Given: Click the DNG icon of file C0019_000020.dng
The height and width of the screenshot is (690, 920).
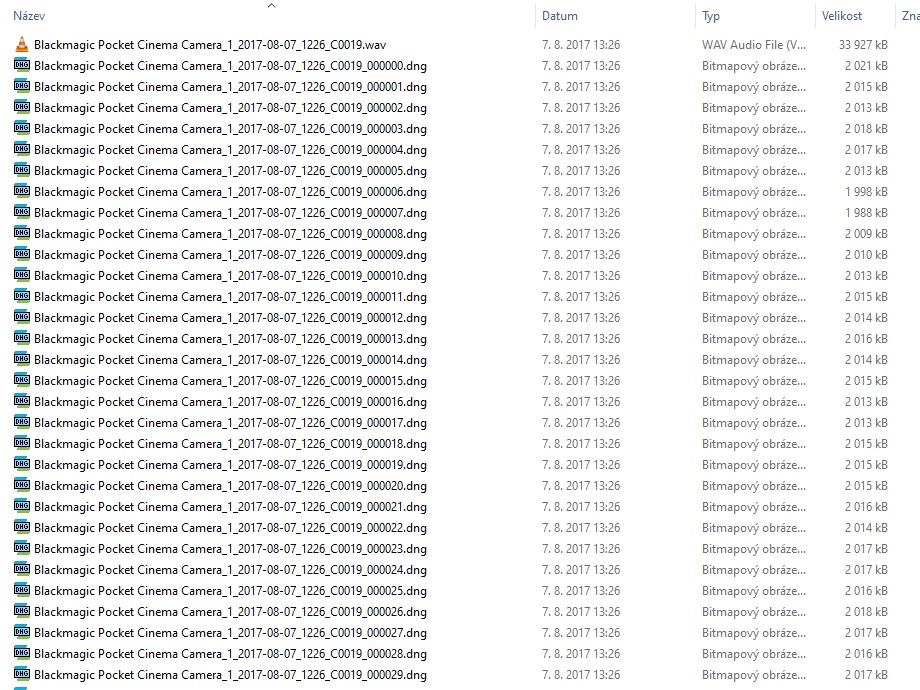Looking at the screenshot, I should (x=22, y=486).
